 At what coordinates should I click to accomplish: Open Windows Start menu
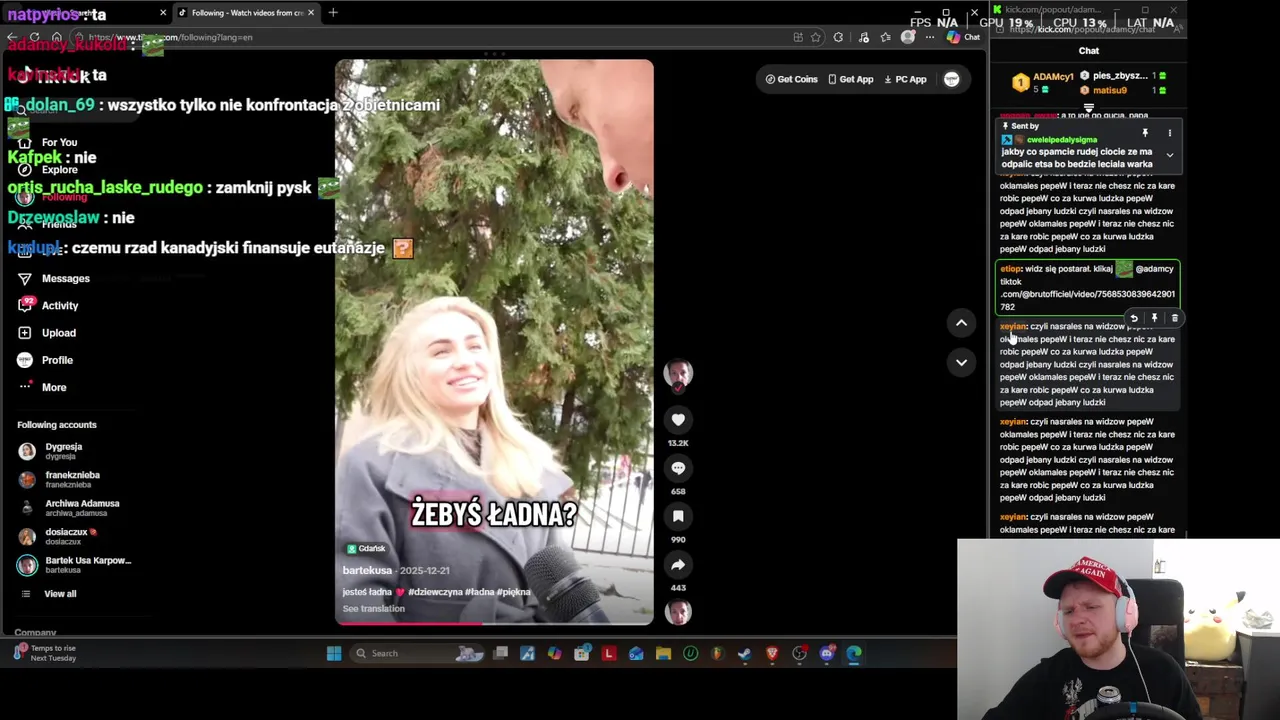coord(334,653)
